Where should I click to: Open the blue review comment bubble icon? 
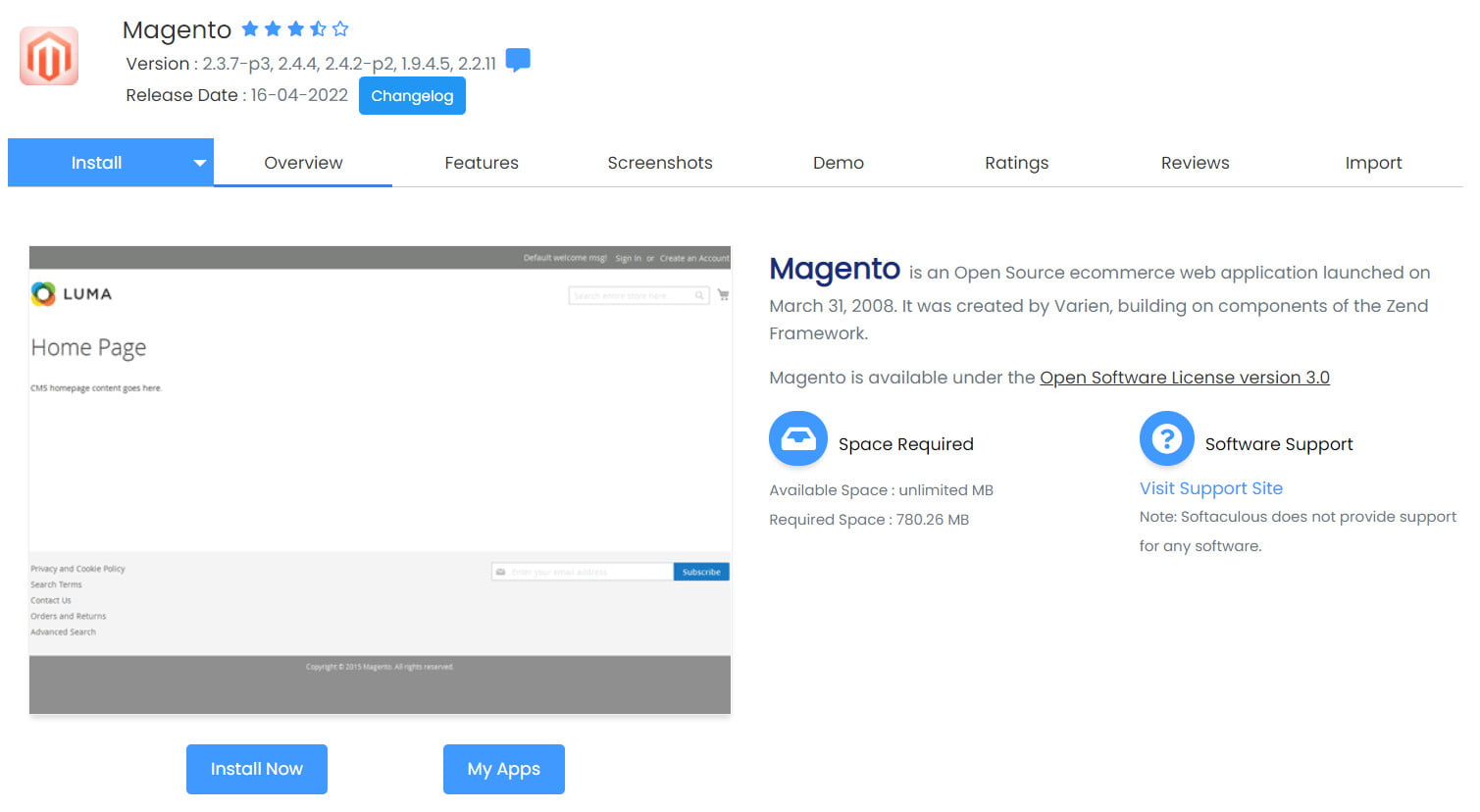(x=518, y=61)
